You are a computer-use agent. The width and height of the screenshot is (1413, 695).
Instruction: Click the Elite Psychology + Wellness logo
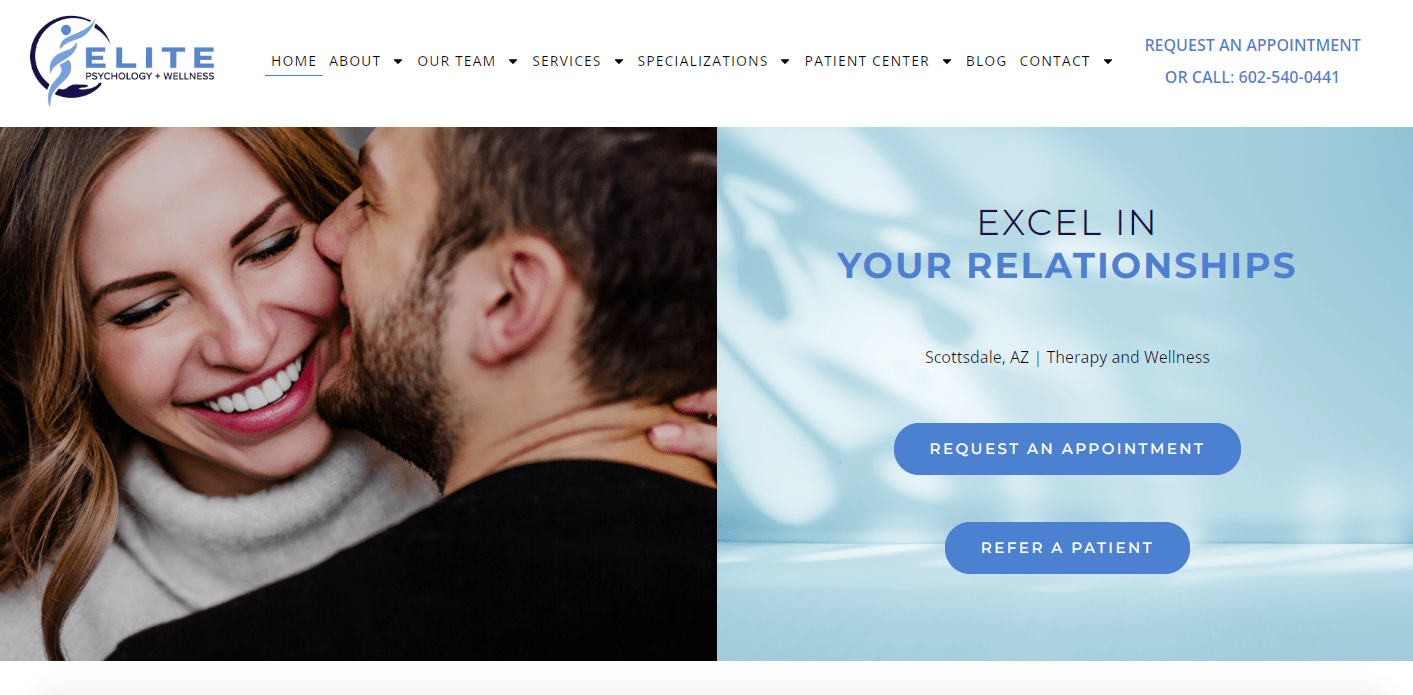tap(123, 61)
